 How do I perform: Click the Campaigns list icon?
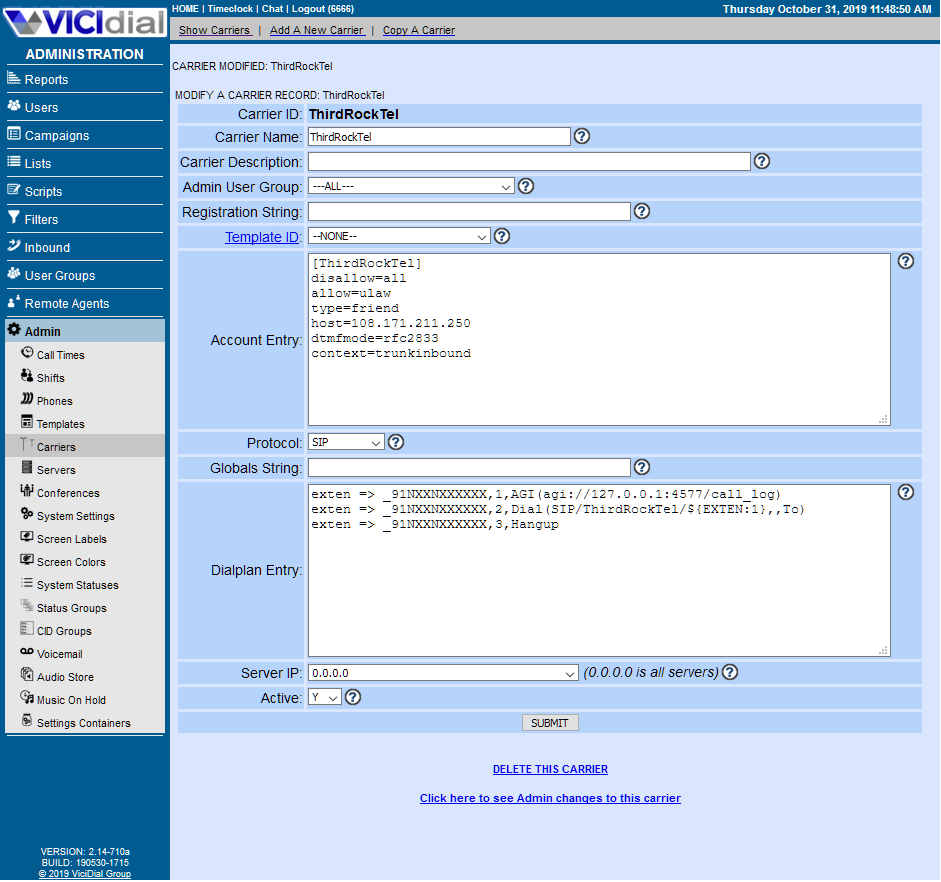[14, 134]
